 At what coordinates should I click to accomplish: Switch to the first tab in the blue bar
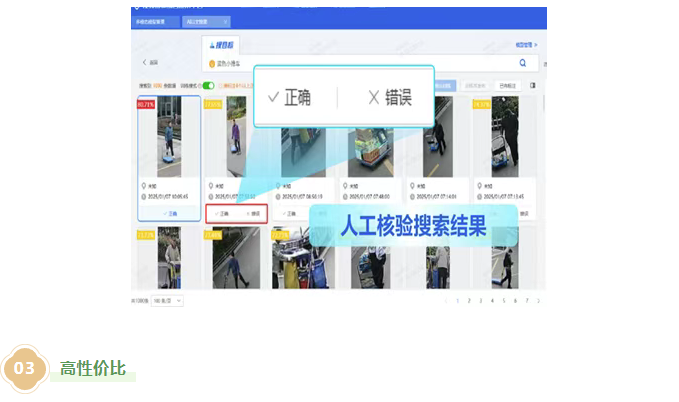[x=155, y=22]
